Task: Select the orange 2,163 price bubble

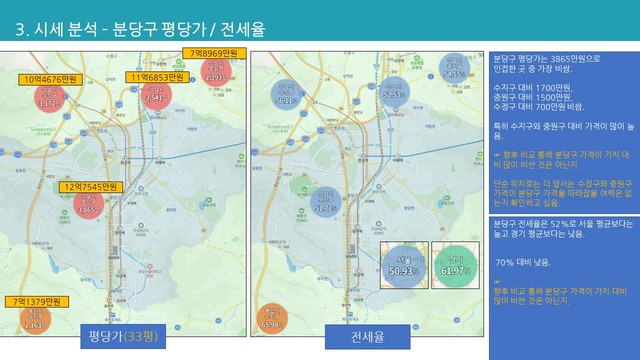Action: pos(36,319)
